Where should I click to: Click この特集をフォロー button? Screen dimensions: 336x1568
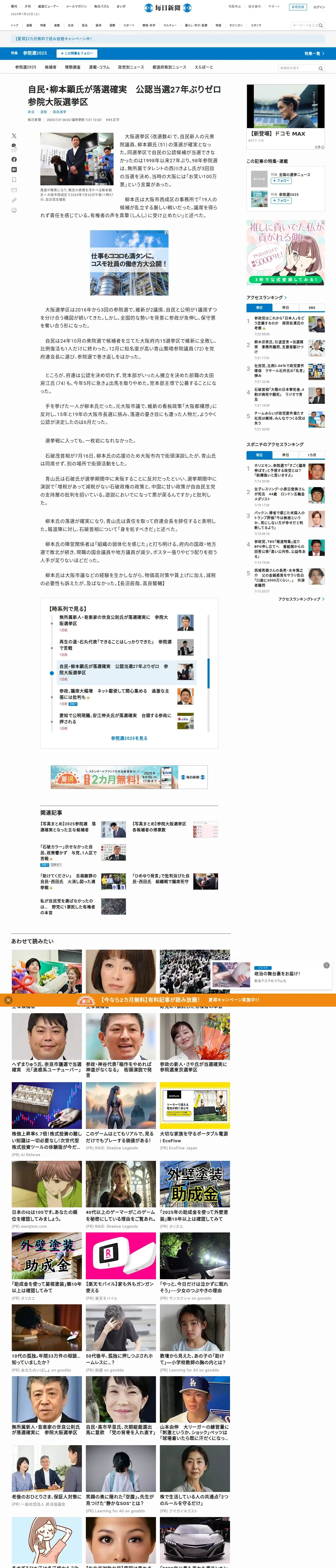point(77,54)
